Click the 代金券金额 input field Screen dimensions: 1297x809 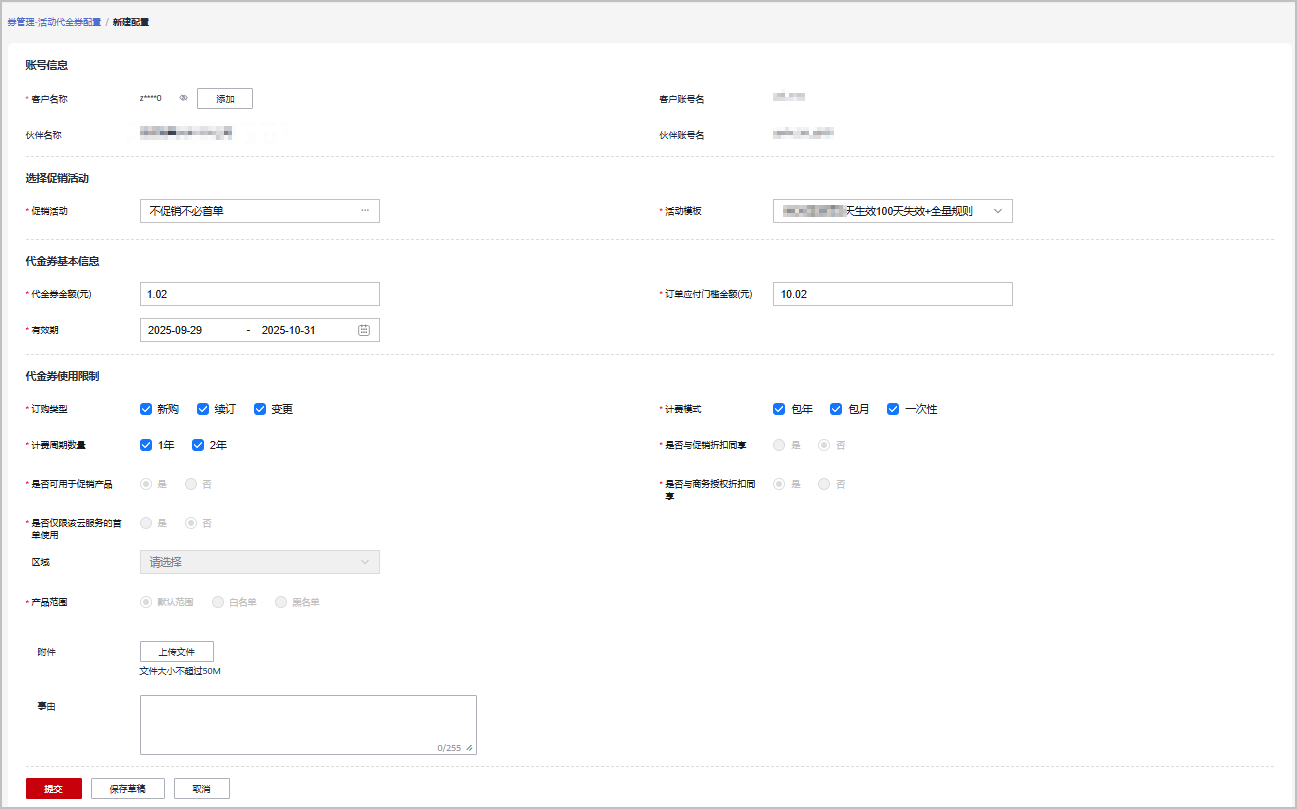click(x=259, y=294)
